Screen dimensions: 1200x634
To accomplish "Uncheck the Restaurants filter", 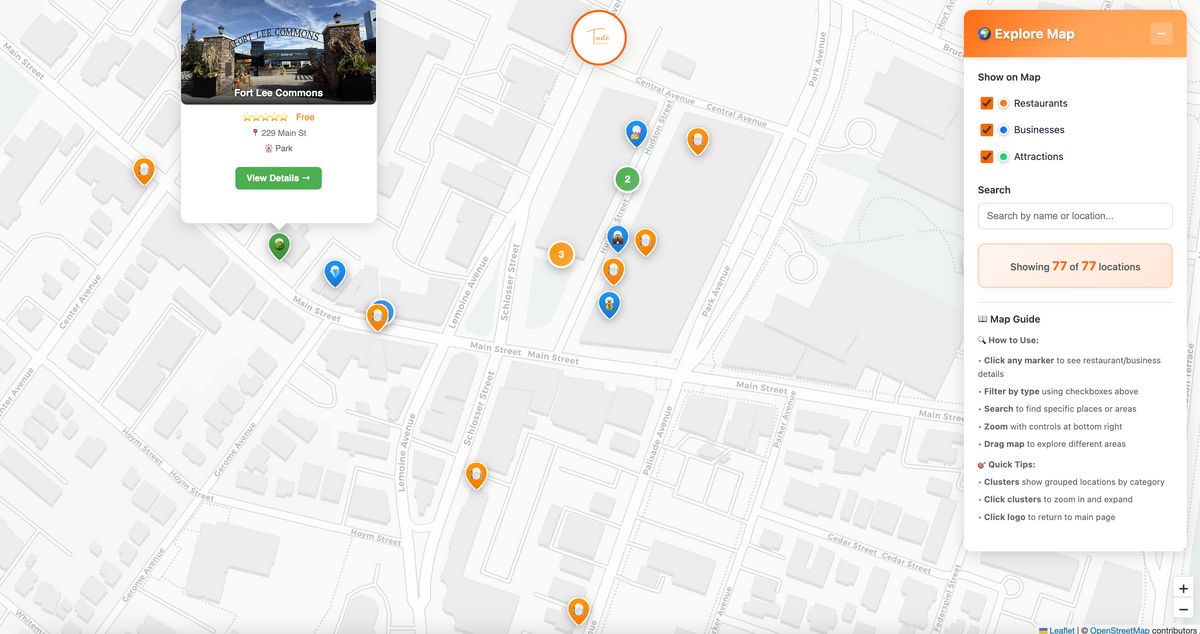I will tap(985, 102).
